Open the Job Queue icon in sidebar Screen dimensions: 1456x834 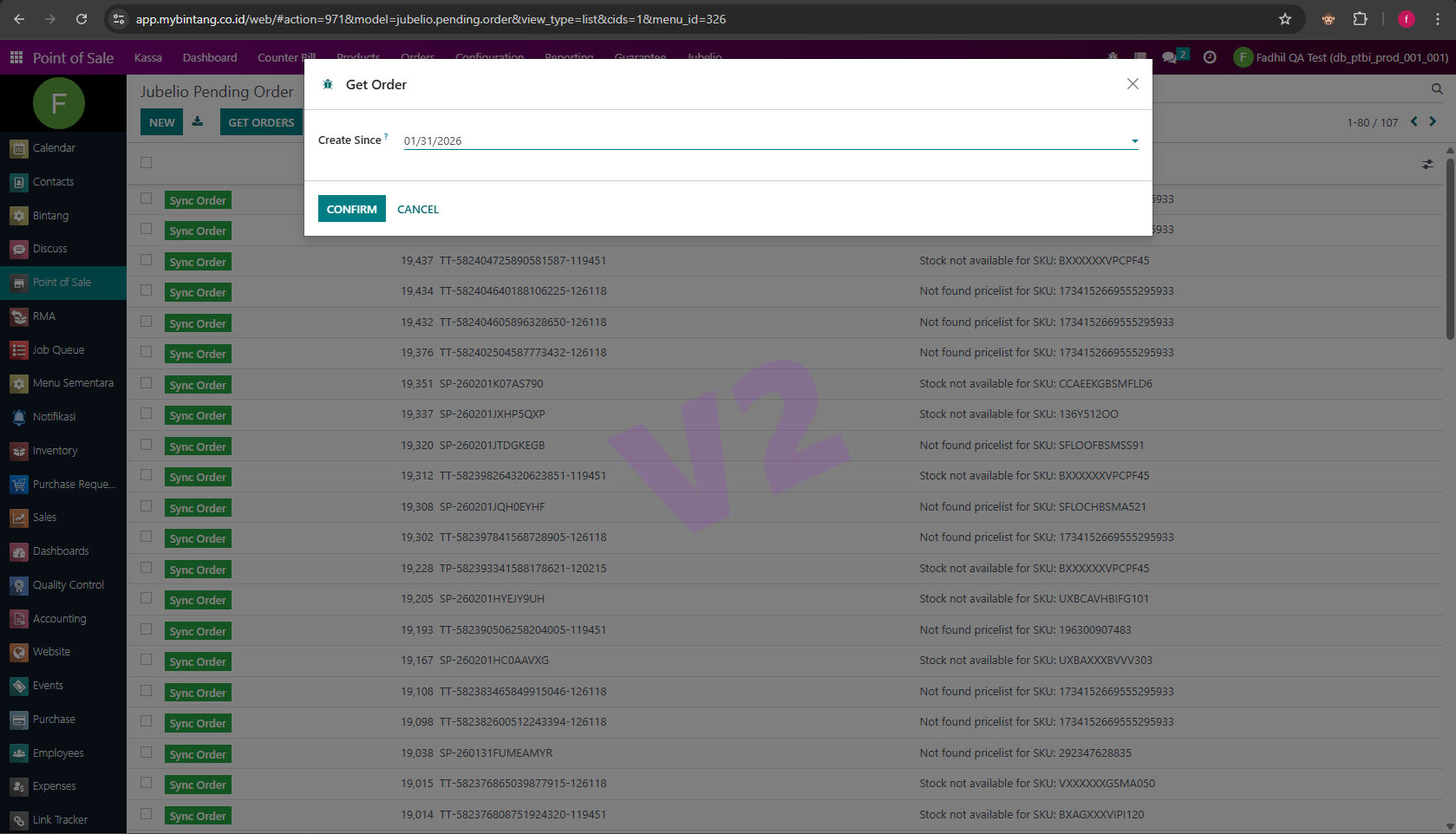point(19,350)
